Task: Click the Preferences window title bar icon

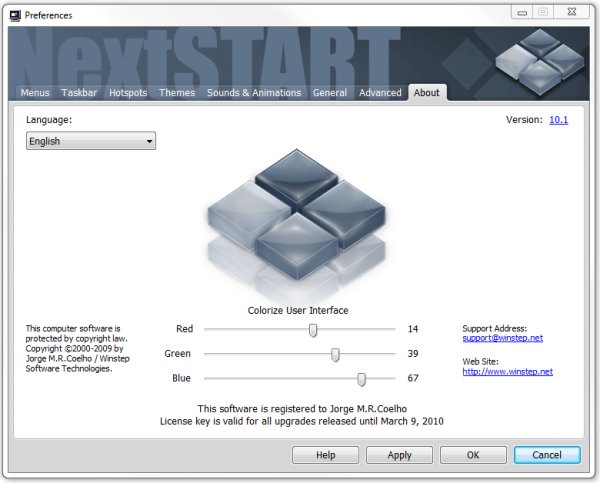Action: click(13, 15)
